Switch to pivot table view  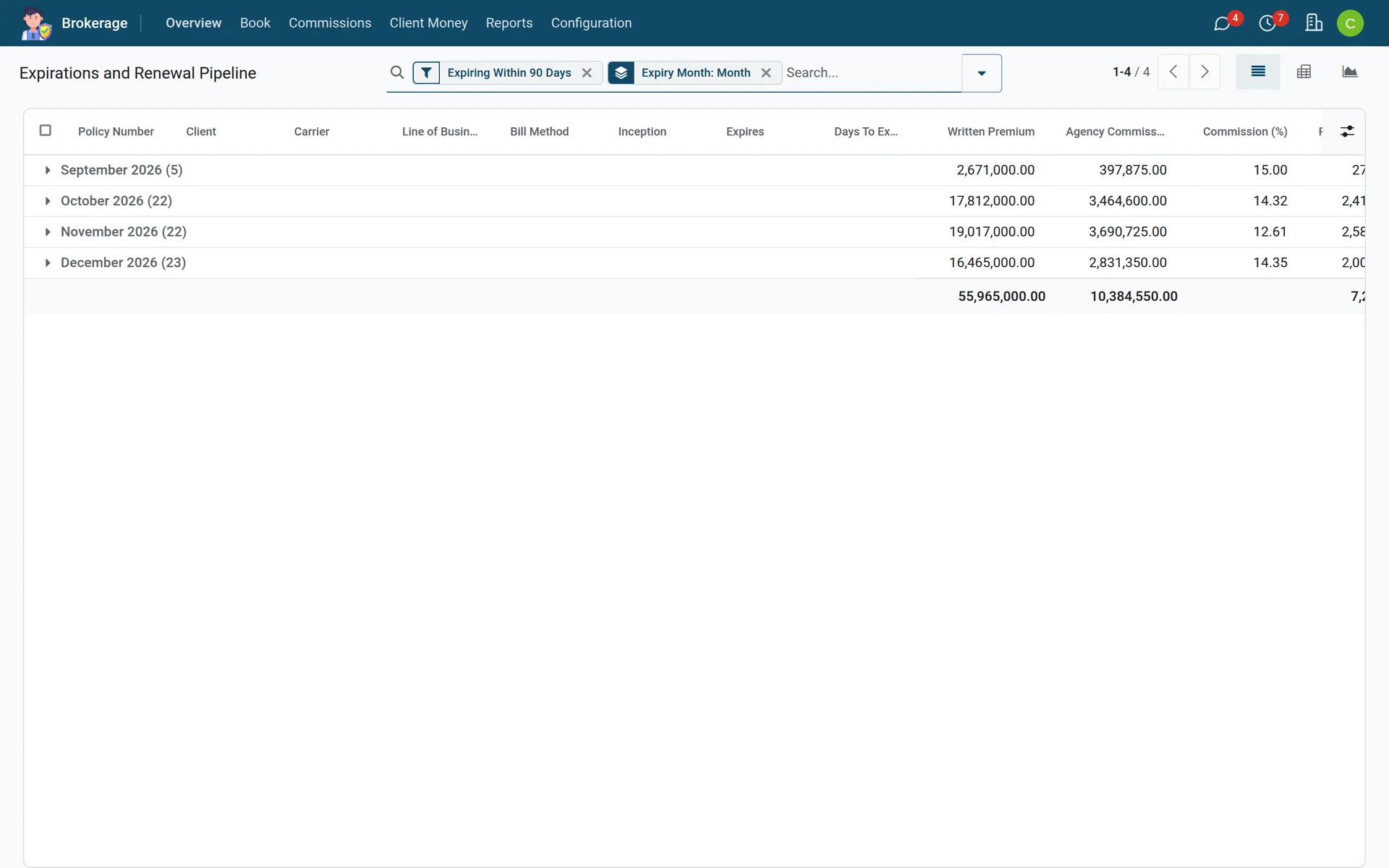tap(1304, 72)
